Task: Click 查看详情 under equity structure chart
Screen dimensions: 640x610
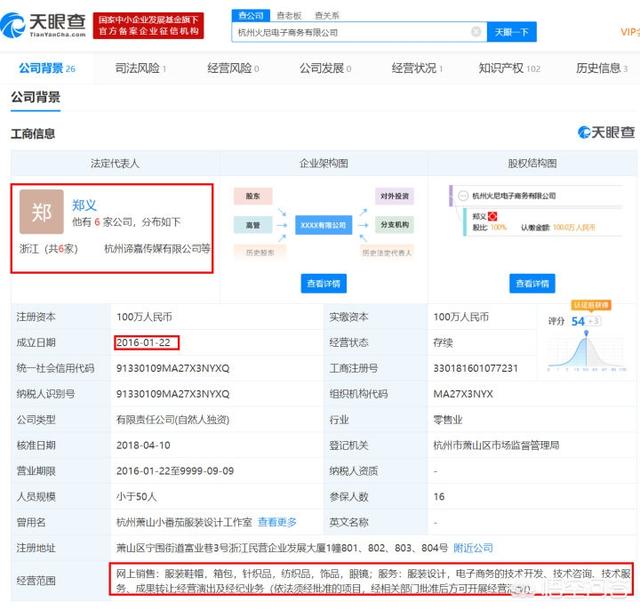Action: pos(532,283)
